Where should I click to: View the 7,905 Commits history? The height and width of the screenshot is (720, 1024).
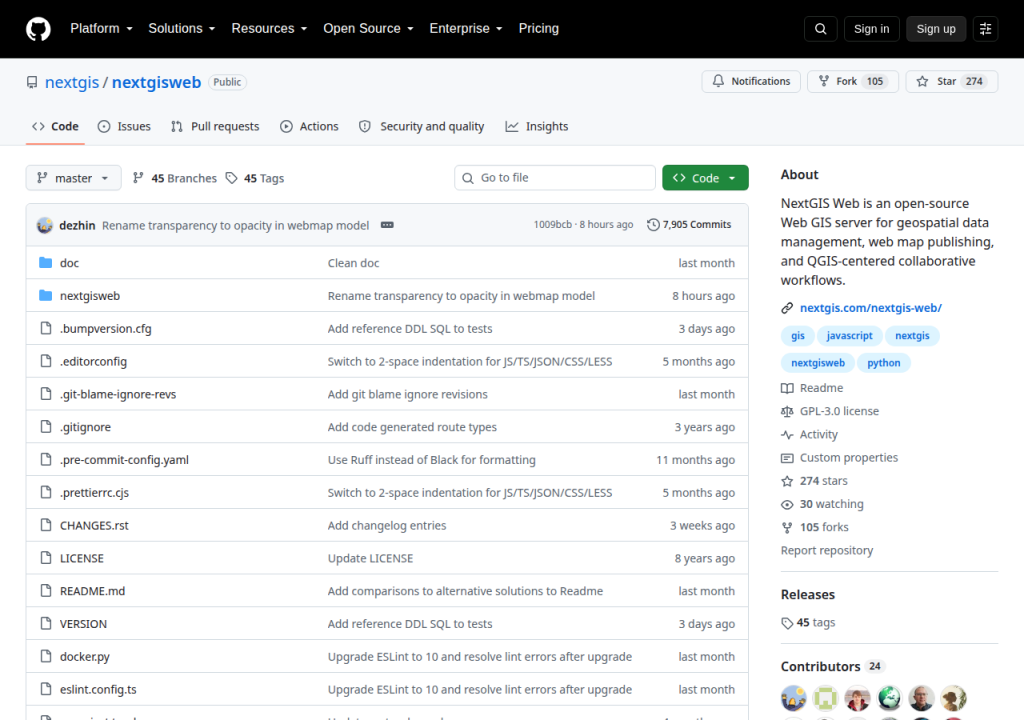(689, 225)
